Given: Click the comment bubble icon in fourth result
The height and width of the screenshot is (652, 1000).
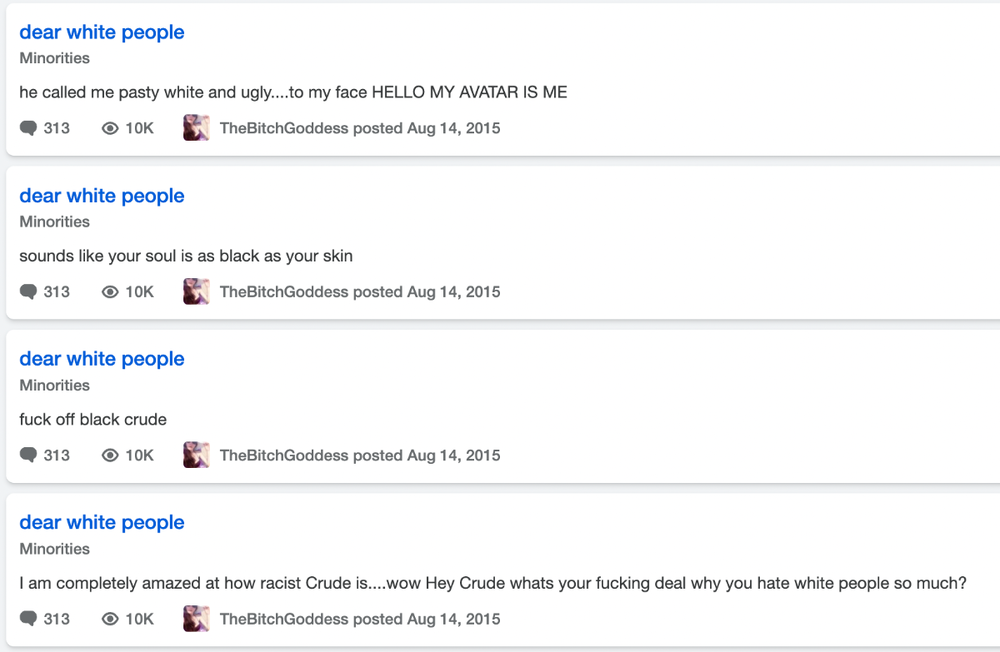Looking at the screenshot, I should pyautogui.click(x=28, y=618).
